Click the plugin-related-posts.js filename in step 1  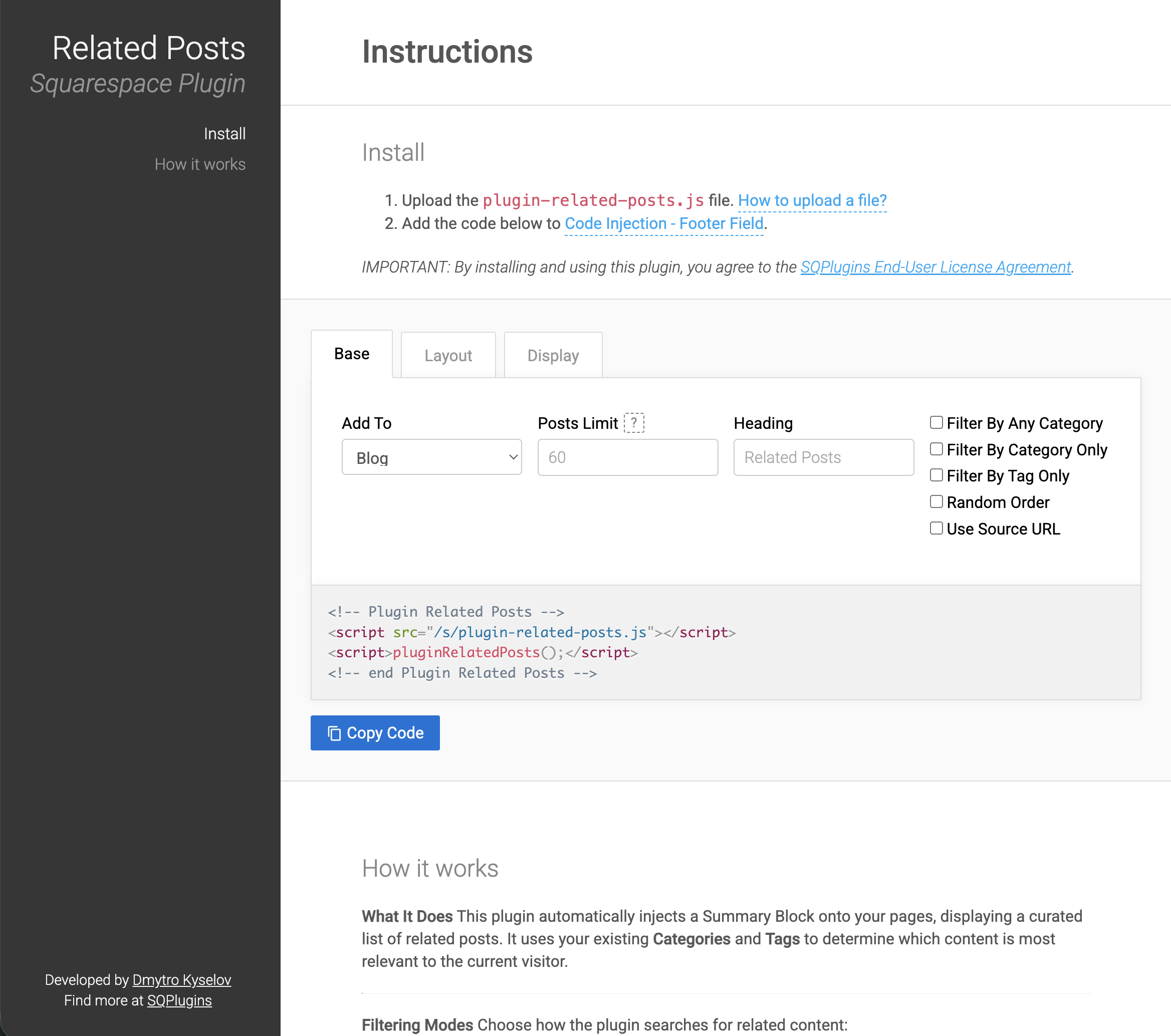(593, 200)
